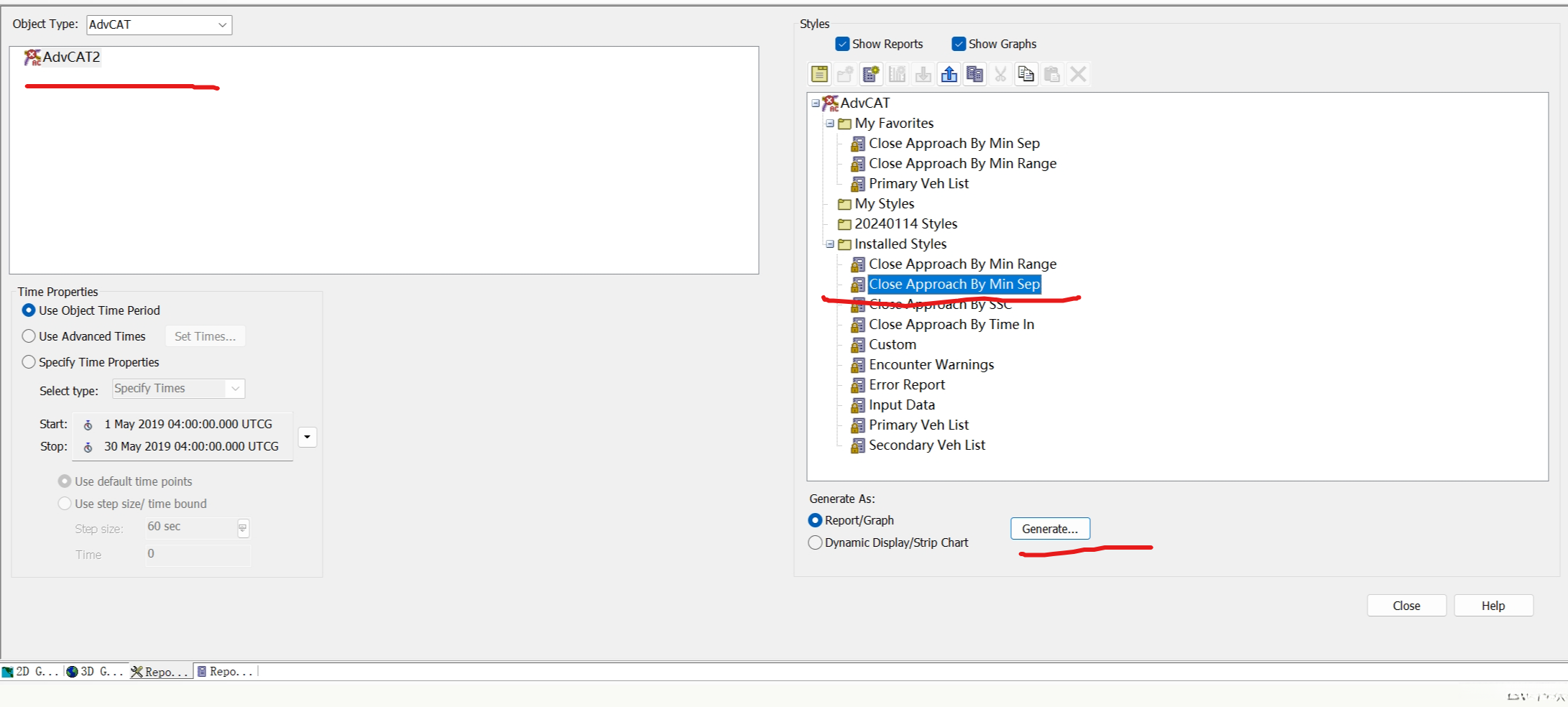1568x707 pixels.
Task: Select the Repo... tab with wrench icon
Action: (x=160, y=672)
